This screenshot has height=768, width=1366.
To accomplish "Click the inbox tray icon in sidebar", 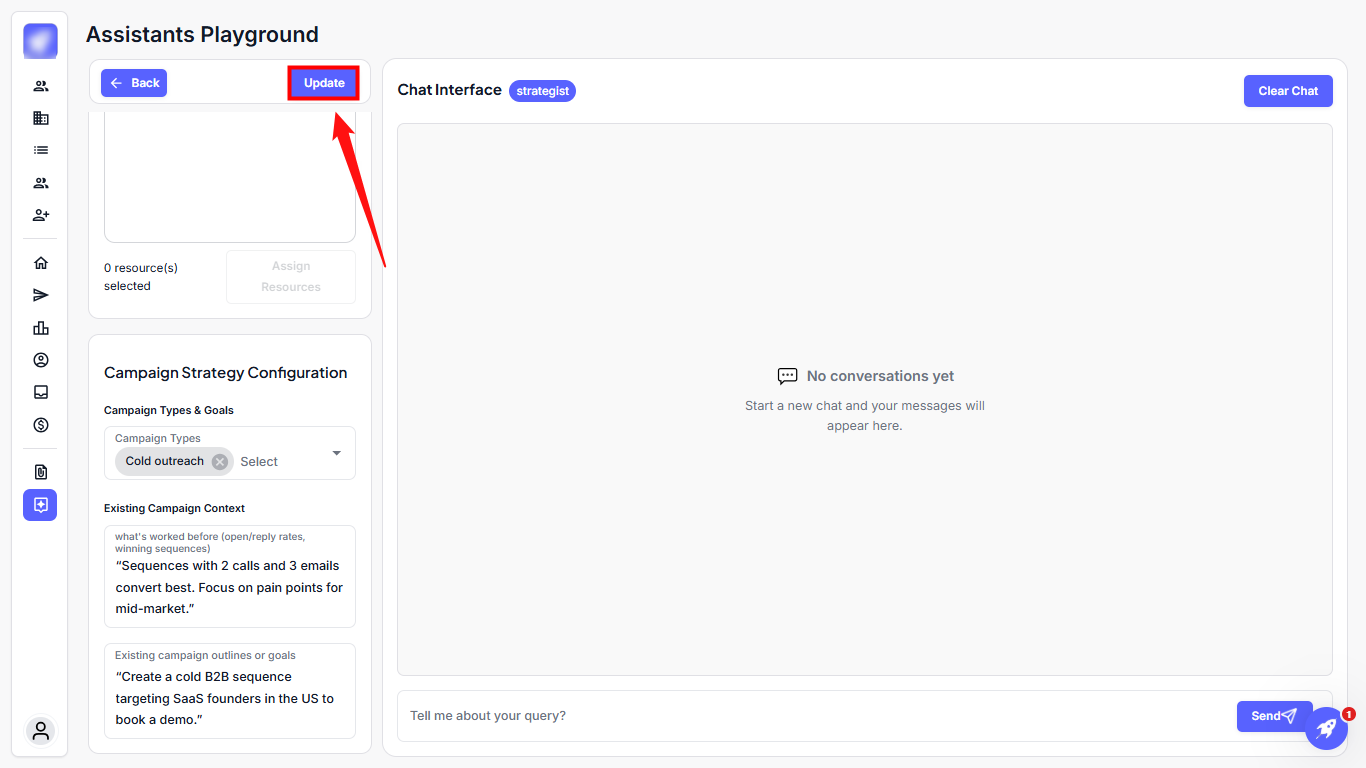I will click(40, 392).
